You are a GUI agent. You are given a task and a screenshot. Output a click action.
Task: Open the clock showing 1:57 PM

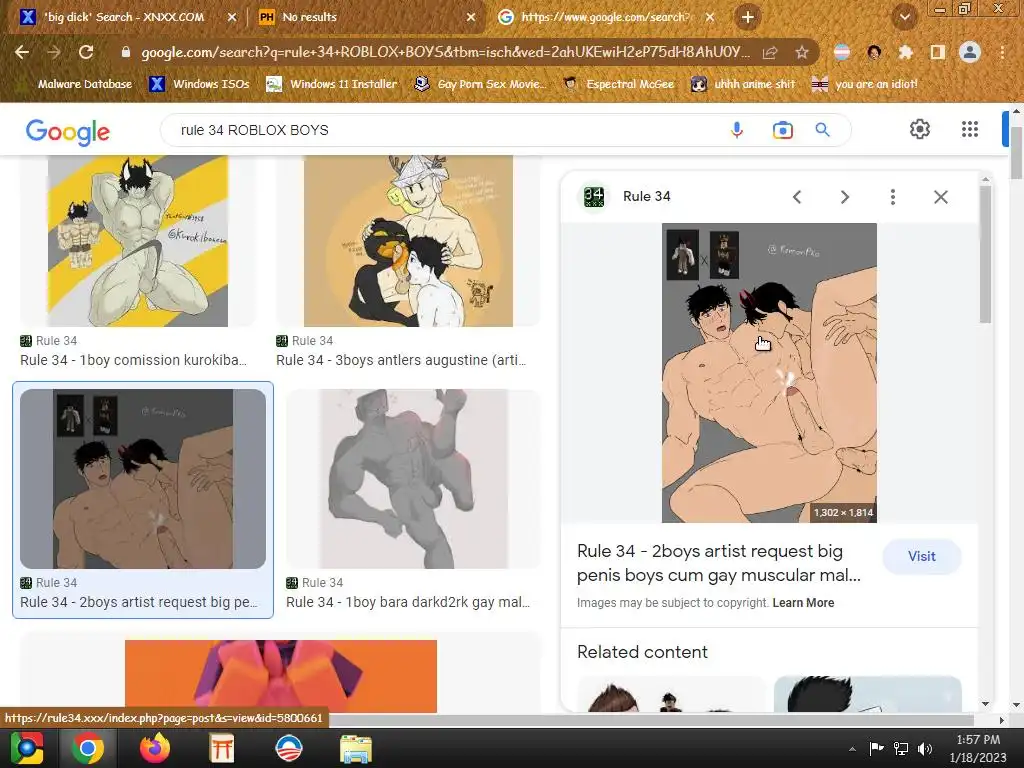978,748
